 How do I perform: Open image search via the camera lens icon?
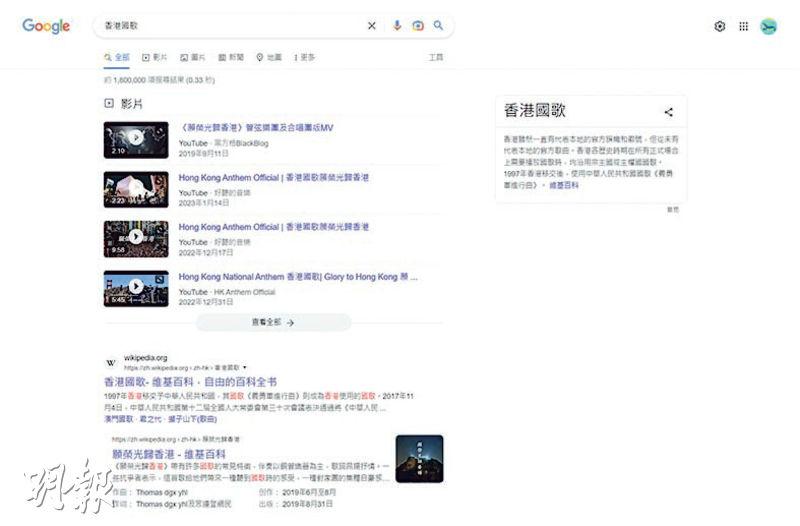tap(418, 26)
